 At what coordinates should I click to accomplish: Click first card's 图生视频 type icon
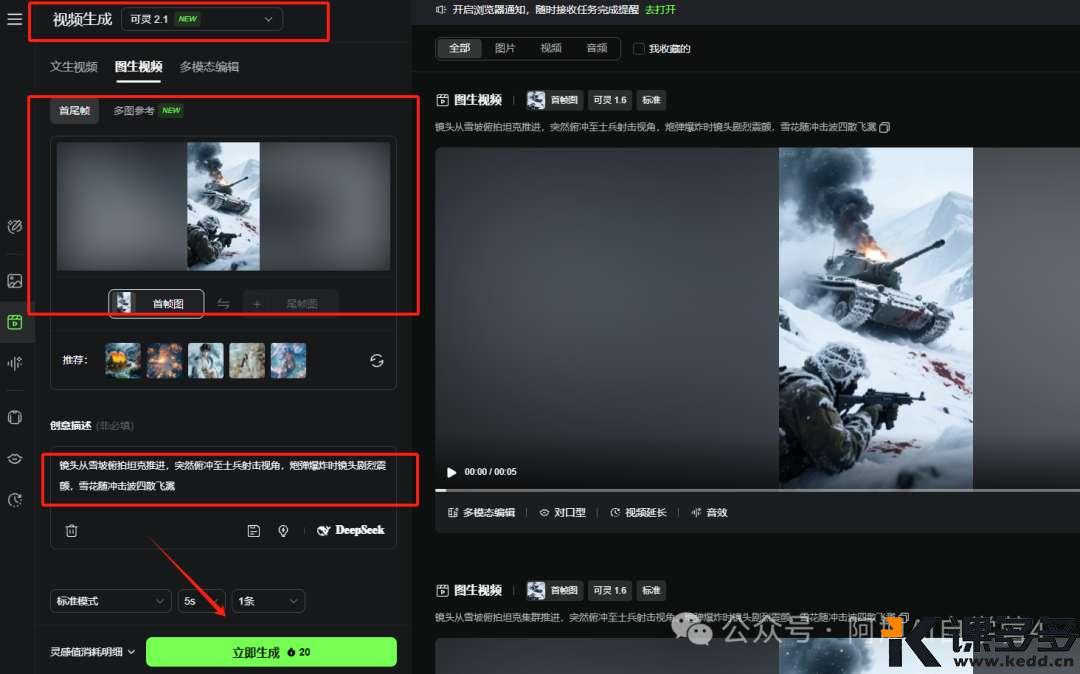442,101
